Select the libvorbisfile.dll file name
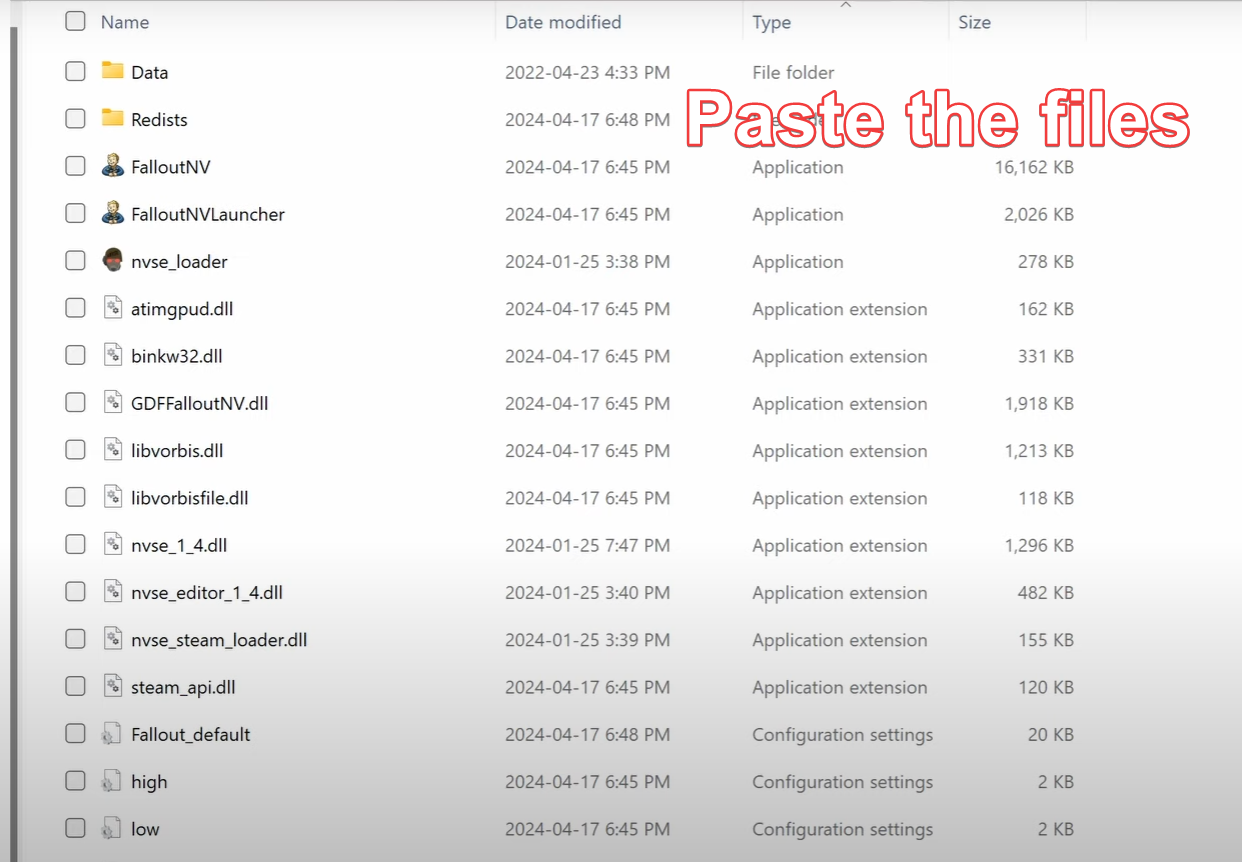Screen dimensions: 1242x862 click(x=190, y=498)
